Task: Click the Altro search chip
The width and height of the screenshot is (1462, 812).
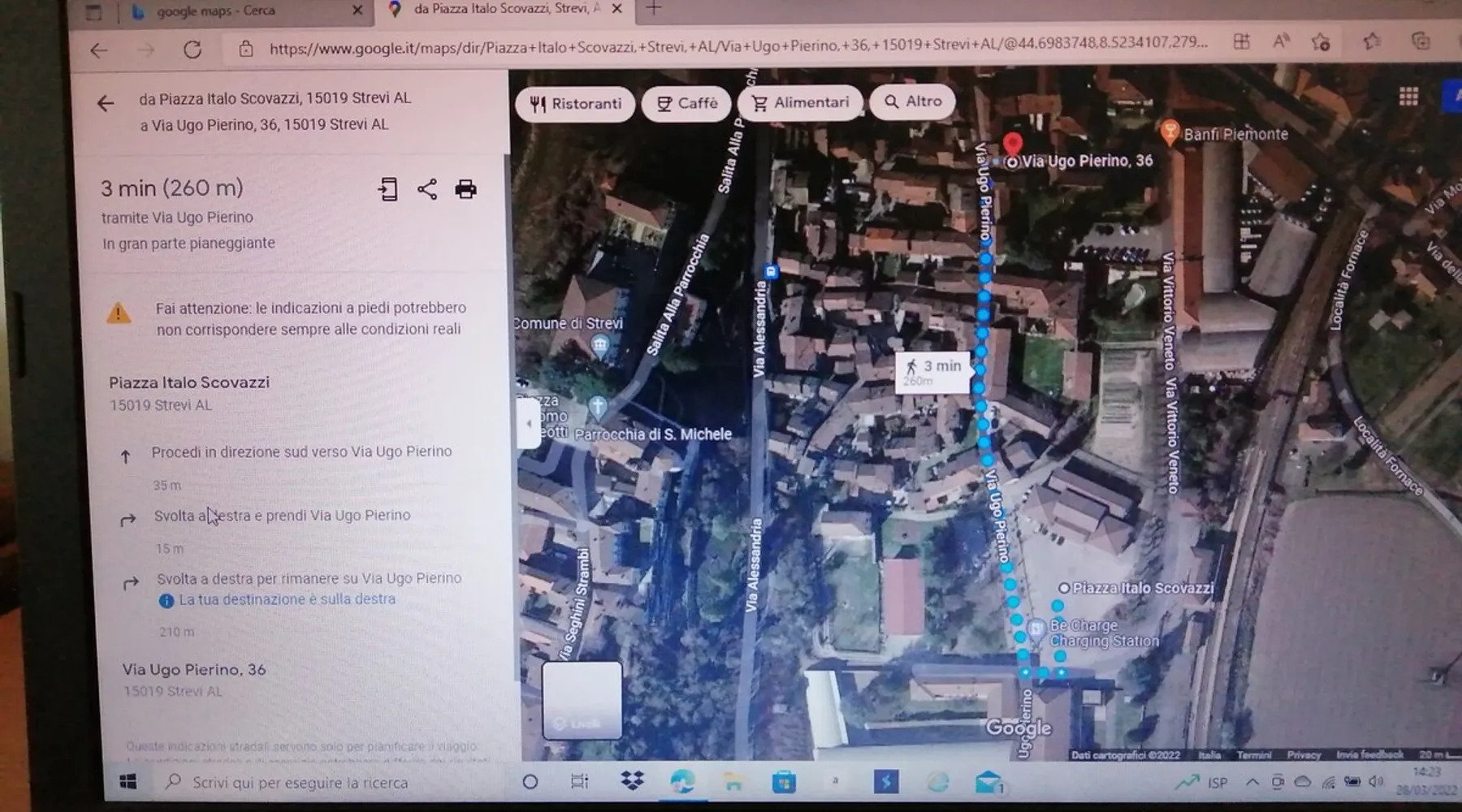Action: pos(912,101)
